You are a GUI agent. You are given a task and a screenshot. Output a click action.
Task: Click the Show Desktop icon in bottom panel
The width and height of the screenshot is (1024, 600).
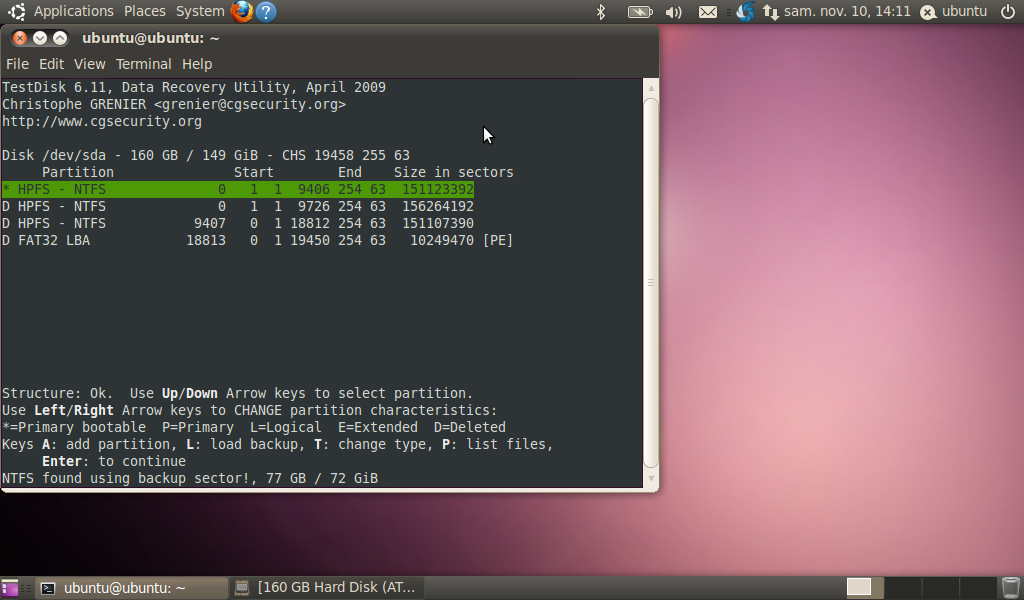pyautogui.click(x=9, y=588)
